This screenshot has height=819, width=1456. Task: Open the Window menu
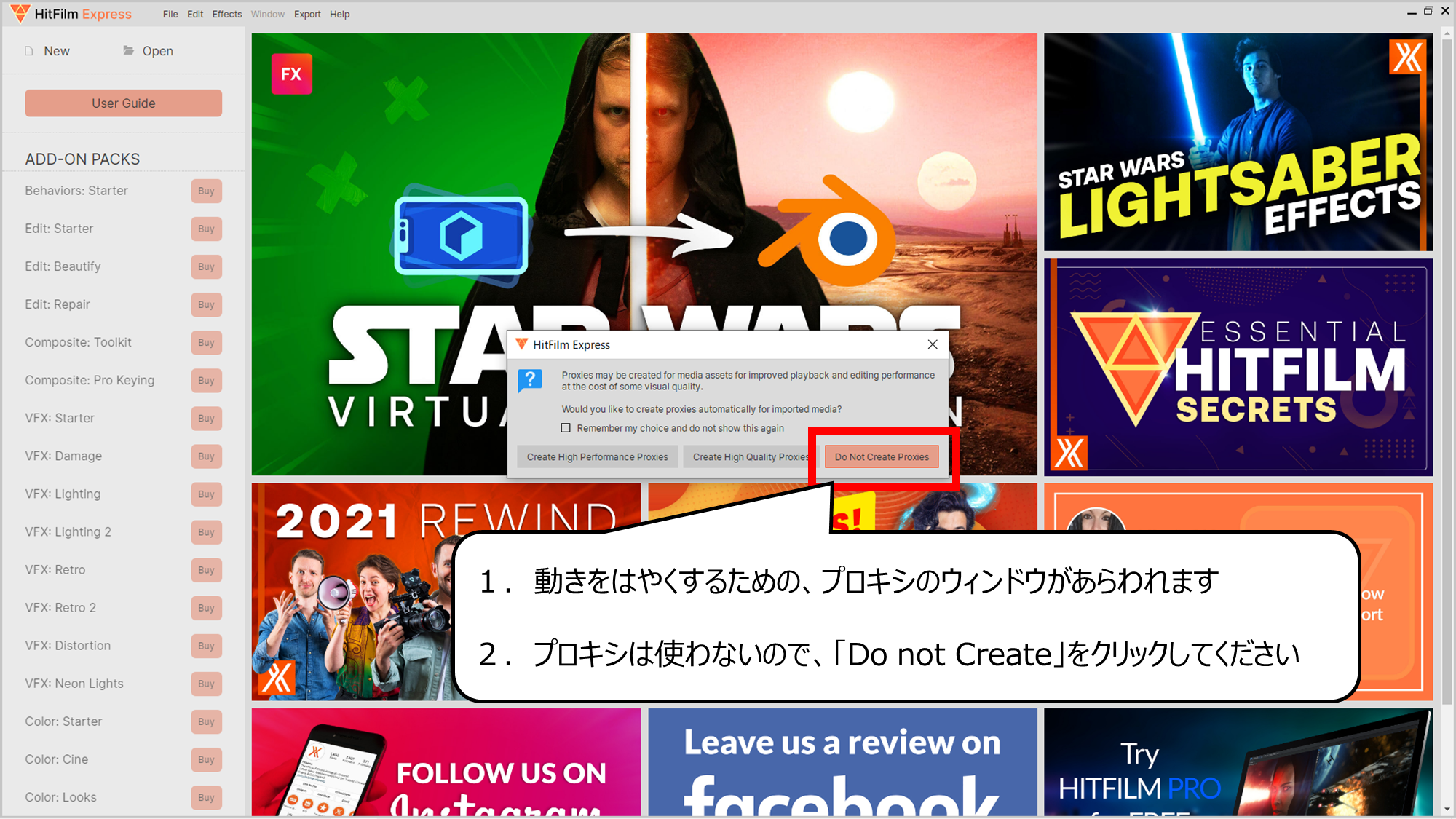268,14
